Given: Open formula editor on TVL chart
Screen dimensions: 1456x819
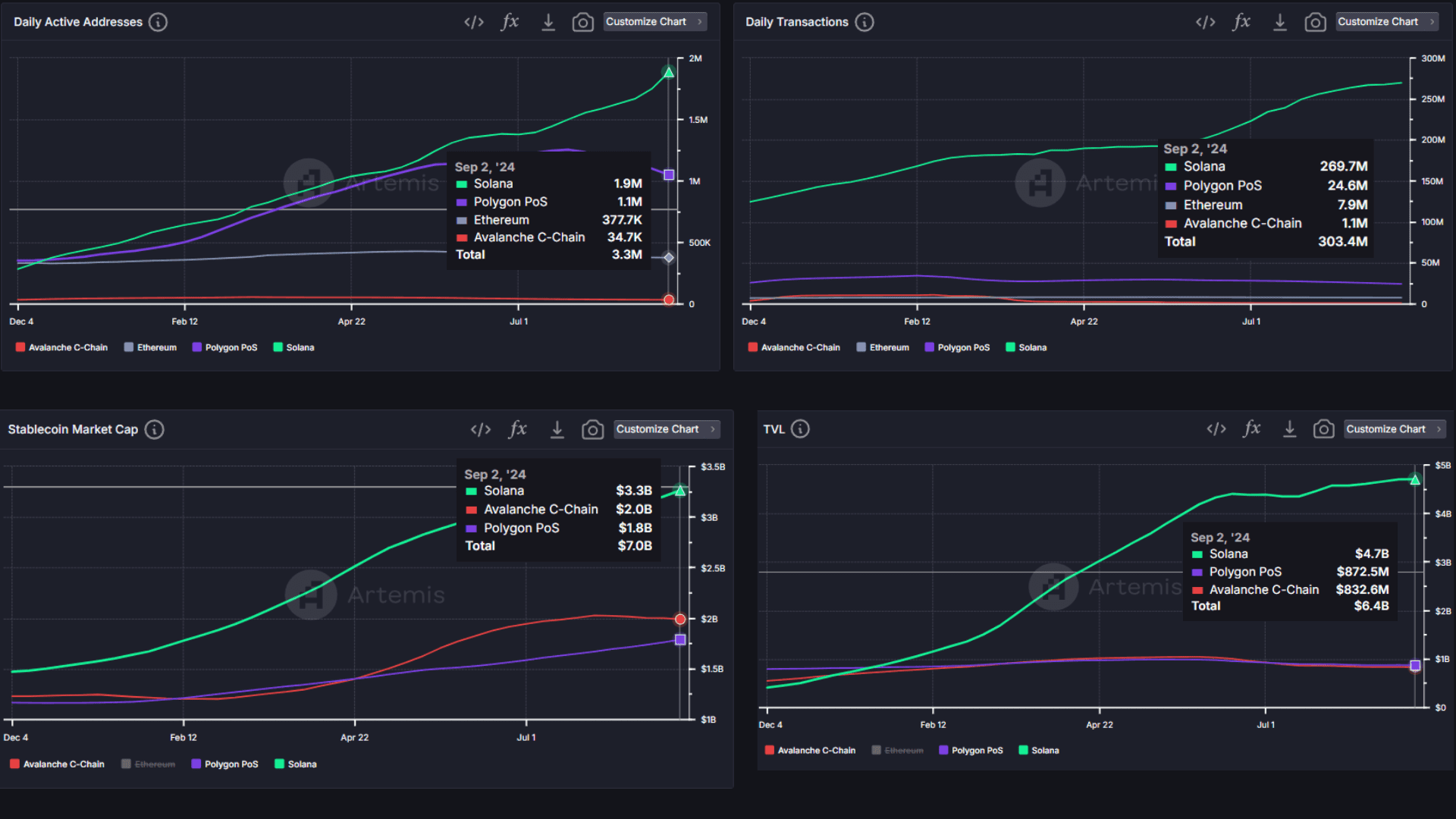Looking at the screenshot, I should [1253, 429].
